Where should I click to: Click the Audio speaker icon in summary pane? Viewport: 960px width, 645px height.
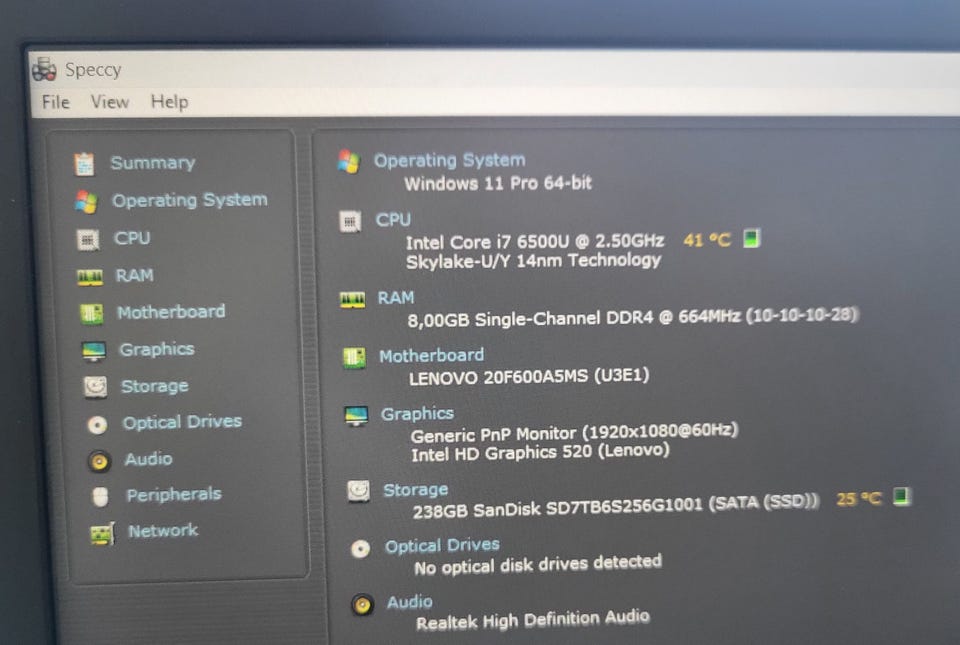[362, 605]
